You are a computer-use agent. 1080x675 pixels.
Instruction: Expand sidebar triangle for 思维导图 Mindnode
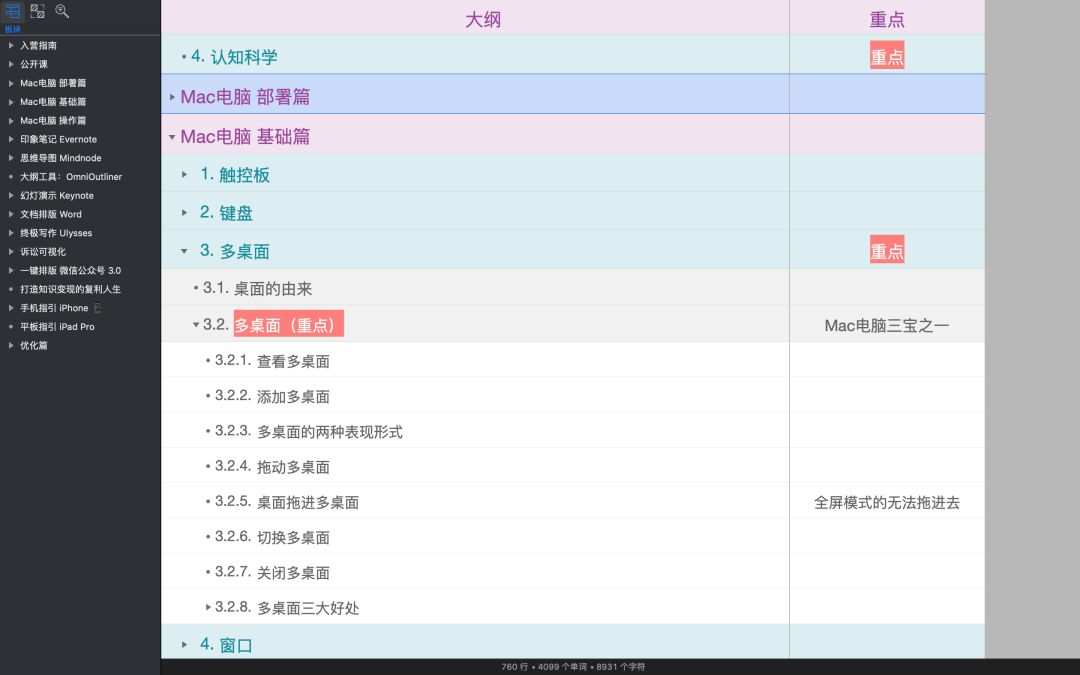(x=11, y=158)
